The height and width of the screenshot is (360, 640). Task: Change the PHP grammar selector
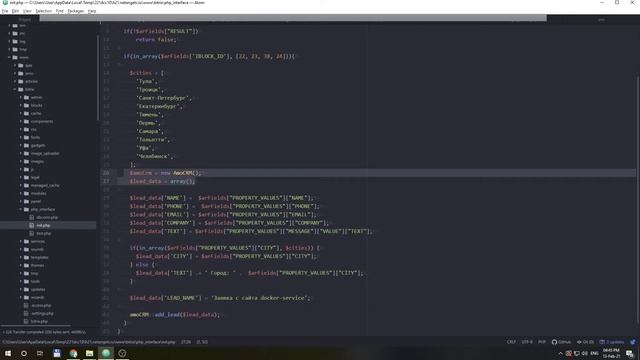(542, 342)
